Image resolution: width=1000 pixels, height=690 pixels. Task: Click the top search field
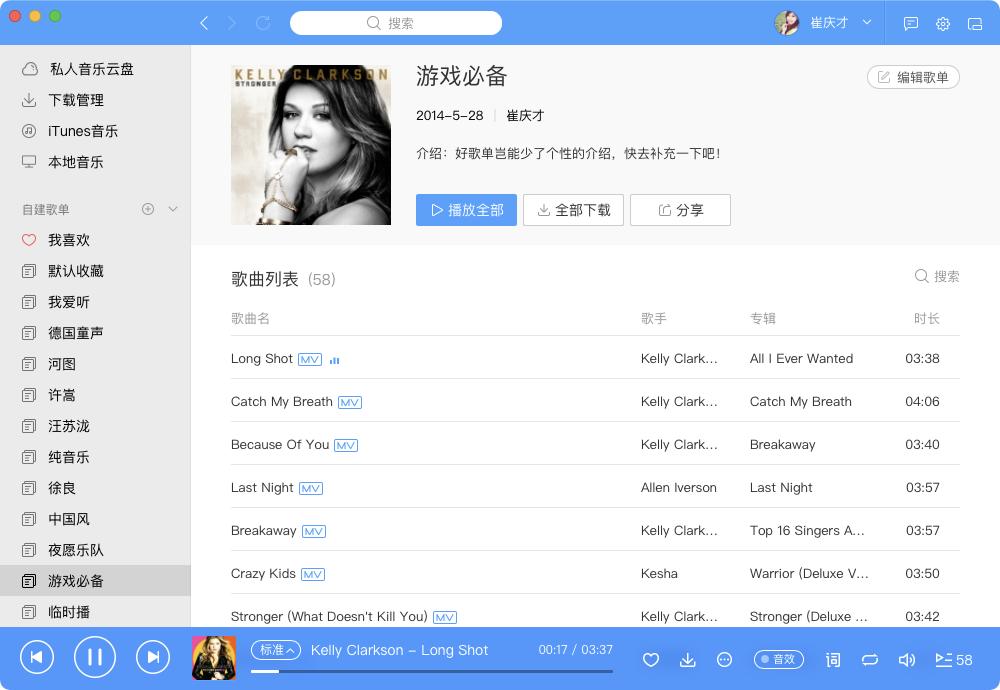[x=395, y=23]
